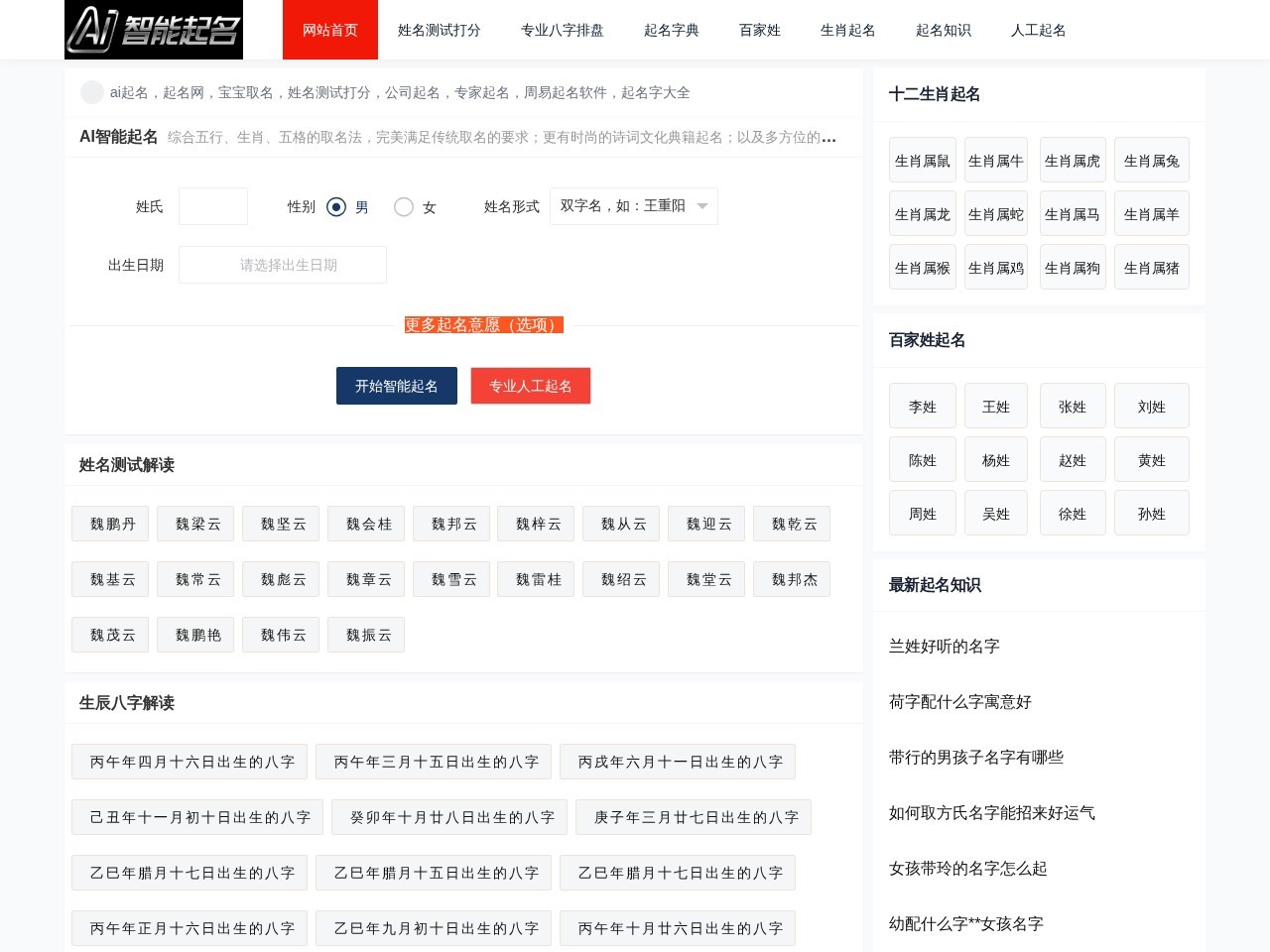This screenshot has width=1270, height=952.
Task: Open the 吴姓 surname button
Action: (x=996, y=513)
